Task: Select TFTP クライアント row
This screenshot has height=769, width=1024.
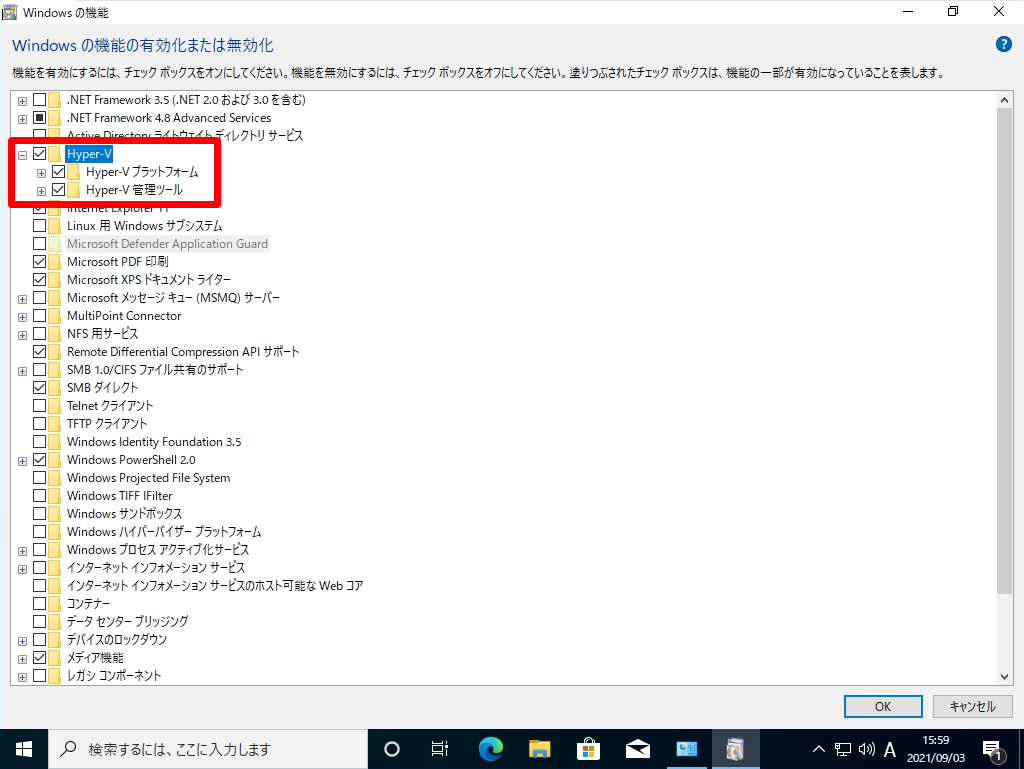Action: [107, 424]
